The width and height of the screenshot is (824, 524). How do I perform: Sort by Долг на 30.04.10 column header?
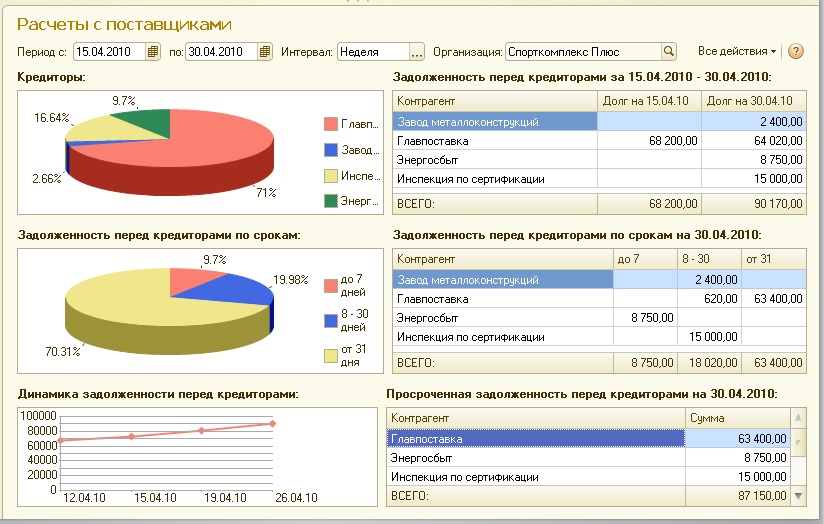tap(754, 101)
